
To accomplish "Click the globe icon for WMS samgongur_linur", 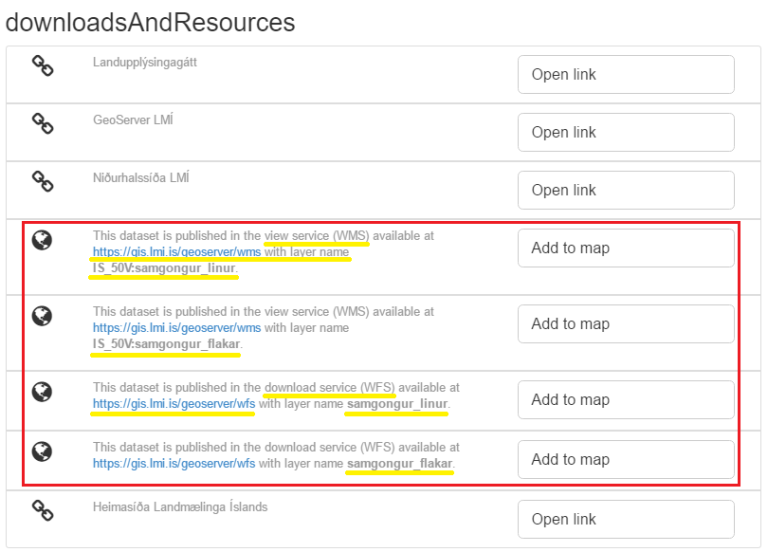I will pos(42,240).
